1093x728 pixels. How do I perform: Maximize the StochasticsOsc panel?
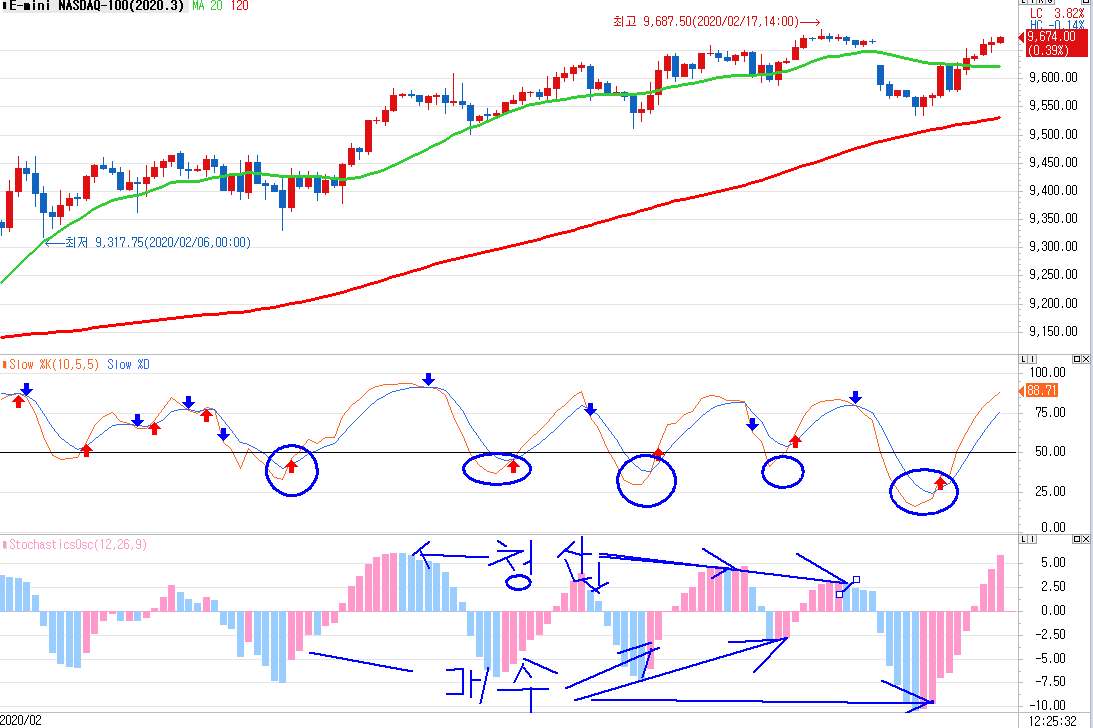[1077, 540]
